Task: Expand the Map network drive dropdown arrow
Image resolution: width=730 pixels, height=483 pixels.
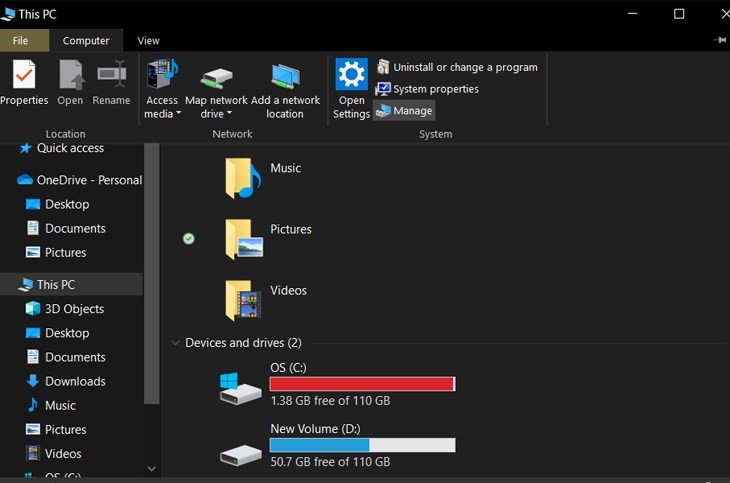Action: click(x=229, y=113)
